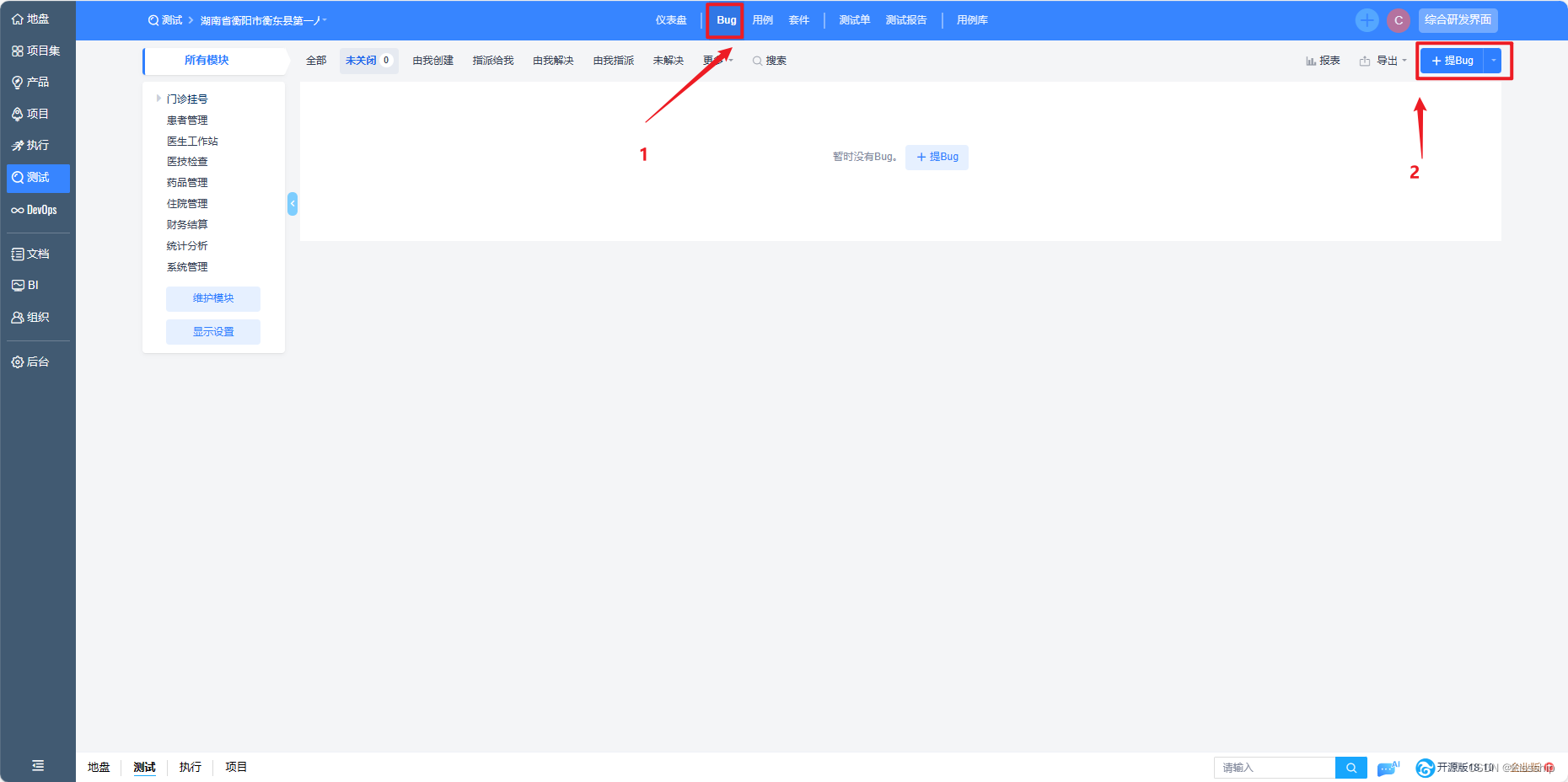Filter bugs by 未解决
Viewport: 1568px width, 782px height.
tap(669, 61)
